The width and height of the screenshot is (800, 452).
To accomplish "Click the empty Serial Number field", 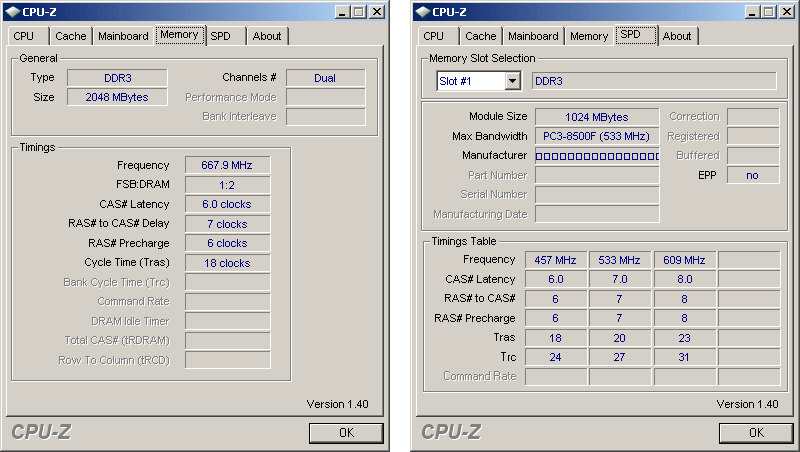I will point(597,195).
